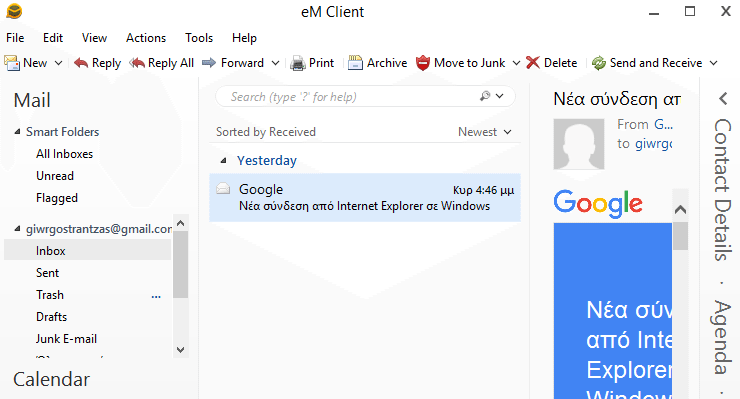Open the View menu
The image size is (740, 399).
pos(94,38)
